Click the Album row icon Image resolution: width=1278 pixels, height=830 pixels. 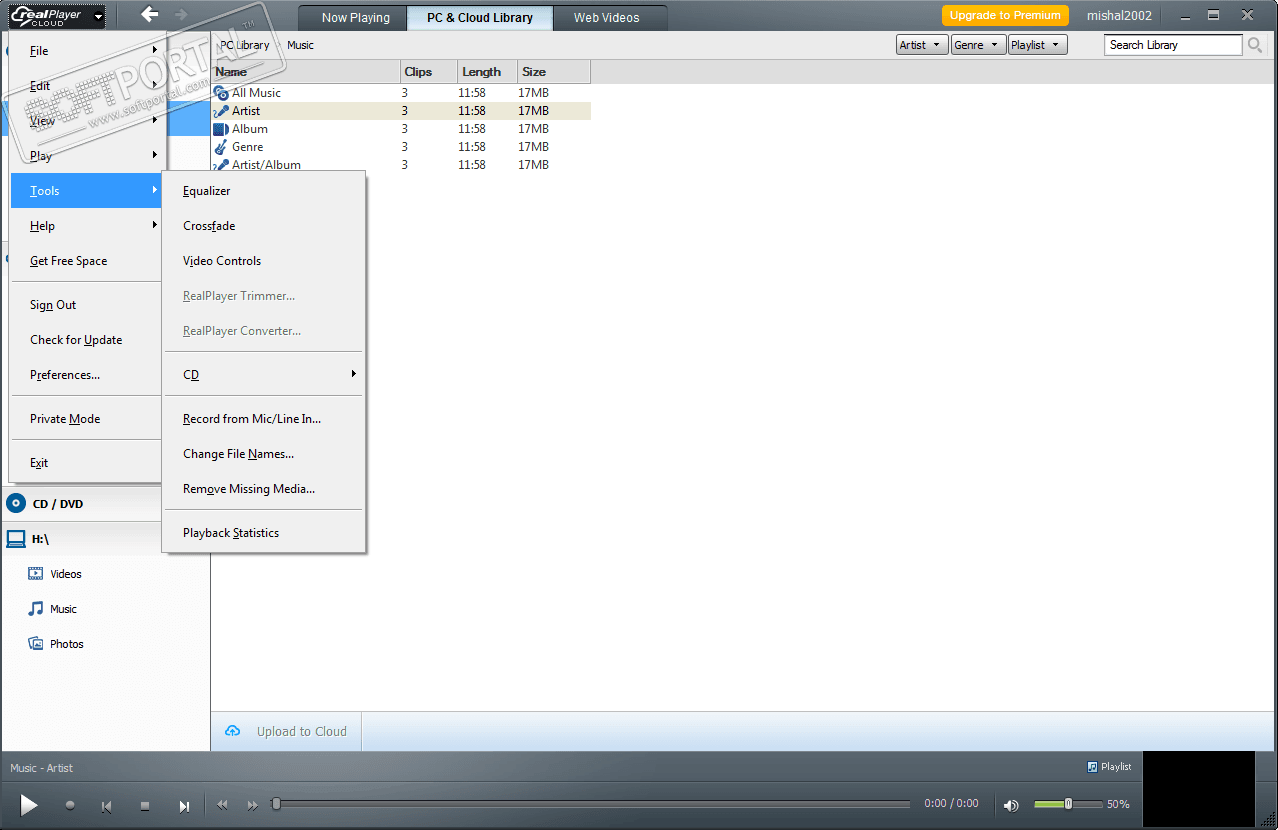point(221,129)
